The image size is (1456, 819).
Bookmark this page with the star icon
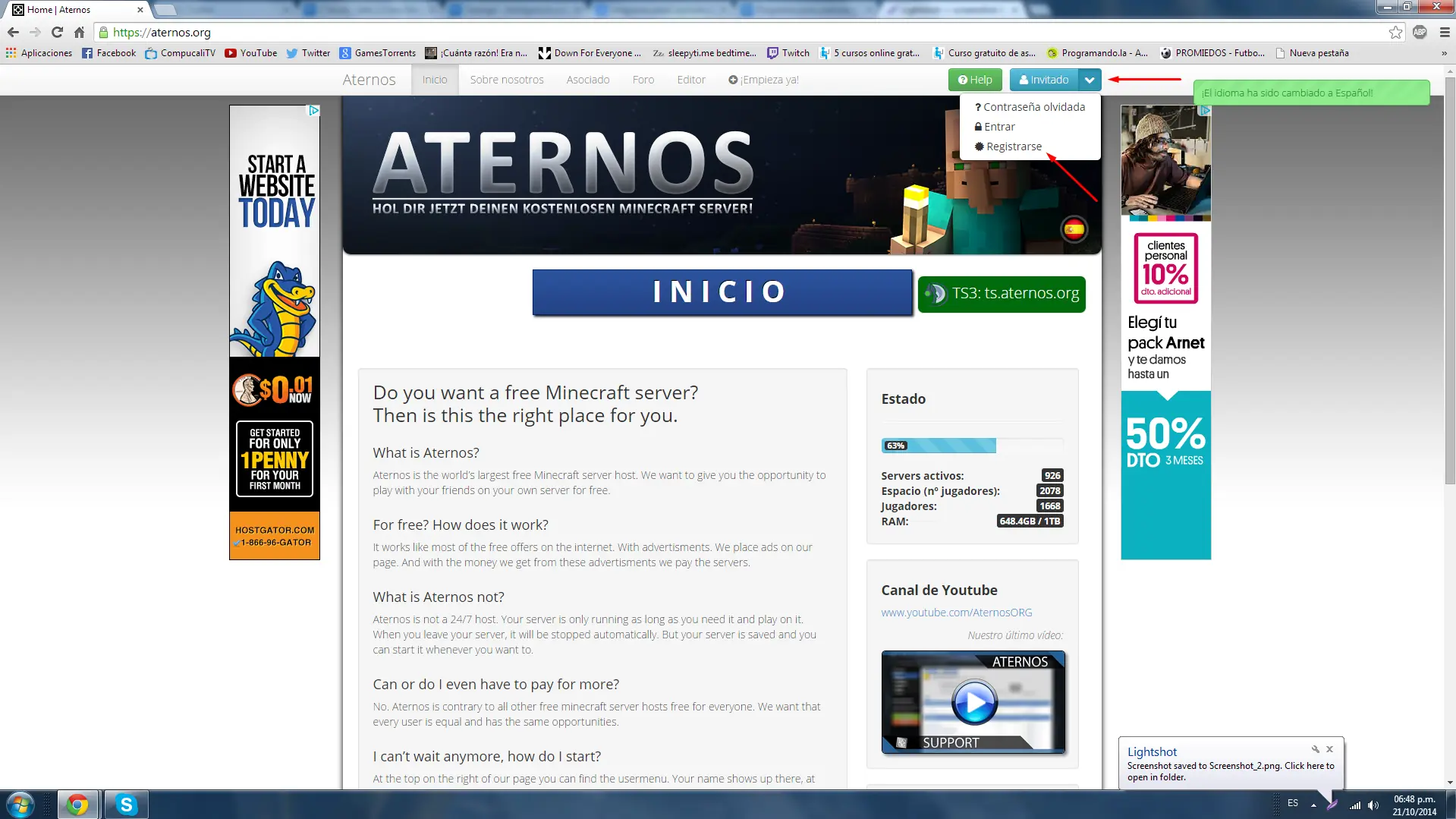click(x=1395, y=32)
